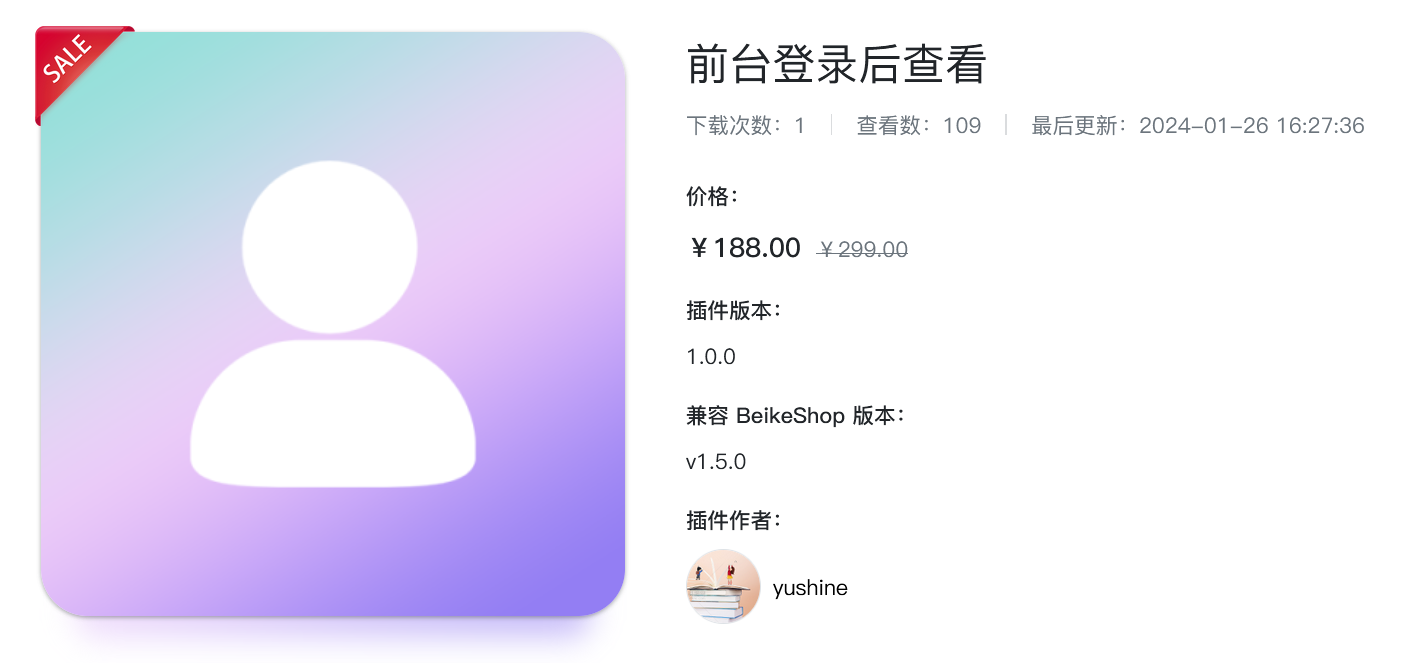The height and width of the screenshot is (663, 1414).
Task: Select the 1.0.0 version number
Action: [711, 357]
